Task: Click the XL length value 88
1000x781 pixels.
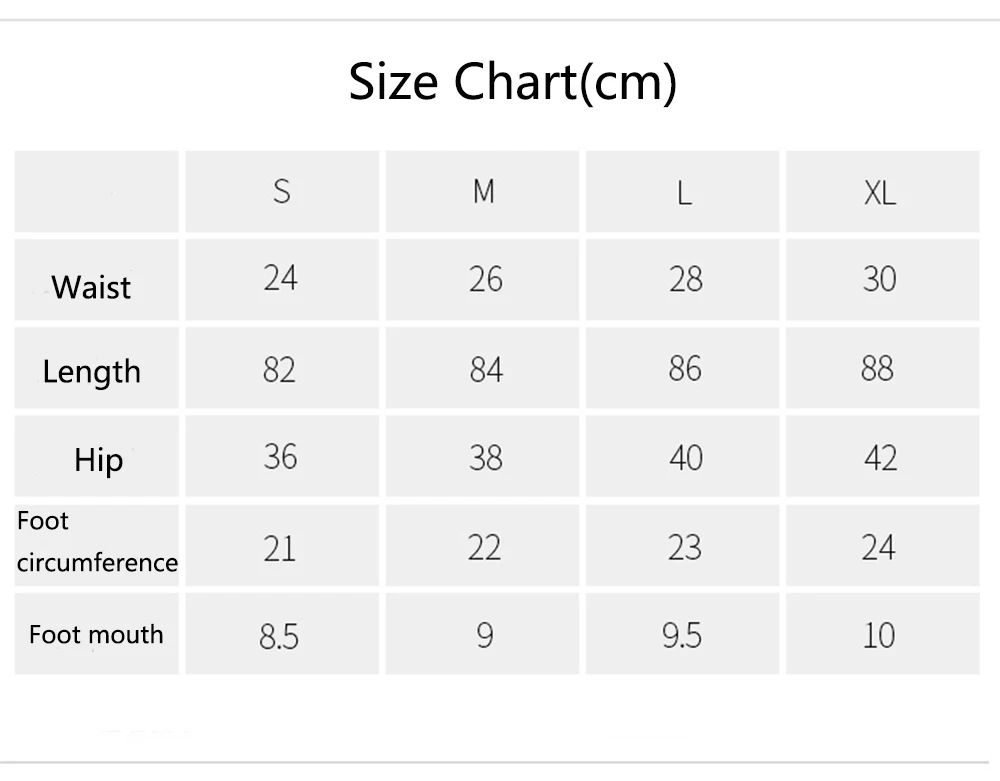Action: tap(877, 369)
